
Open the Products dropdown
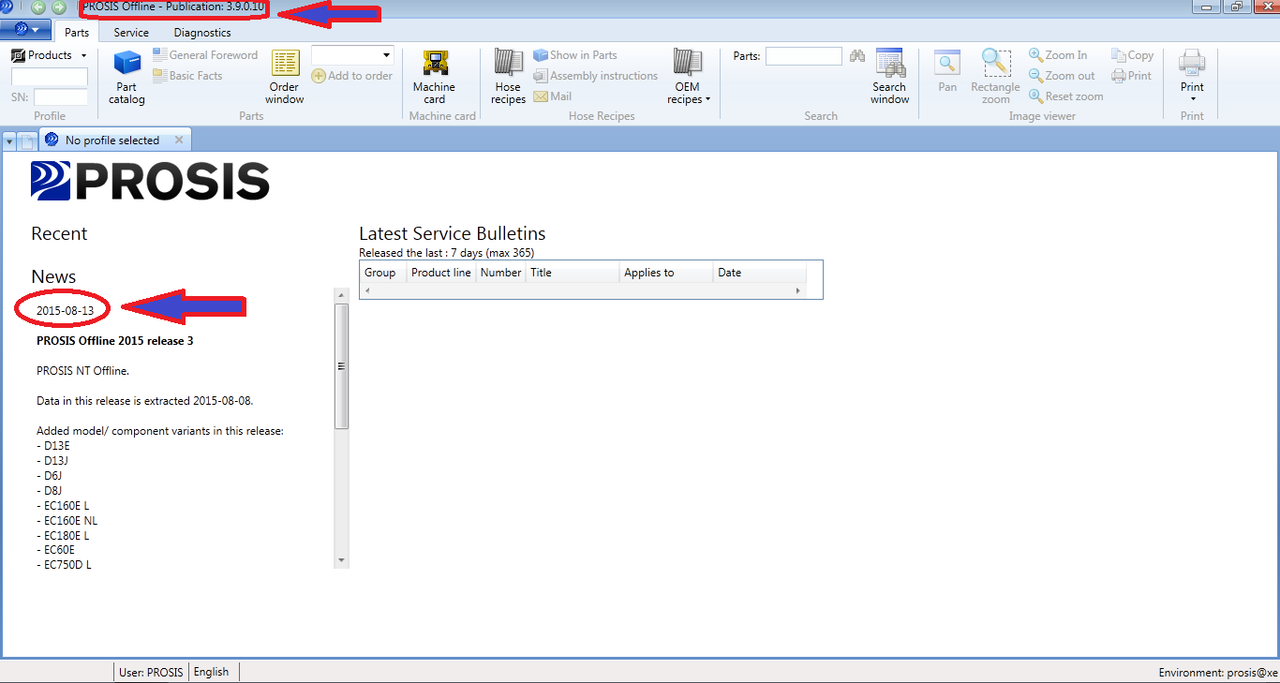[49, 55]
